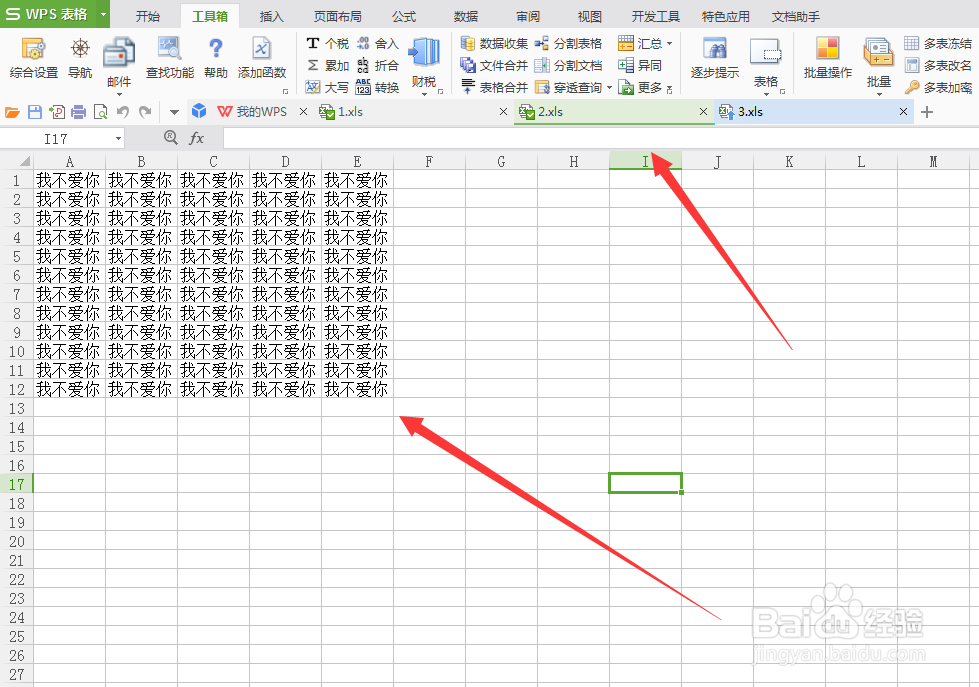Open the 特色应用 ribbon tab
979x687 pixels.
click(726, 16)
